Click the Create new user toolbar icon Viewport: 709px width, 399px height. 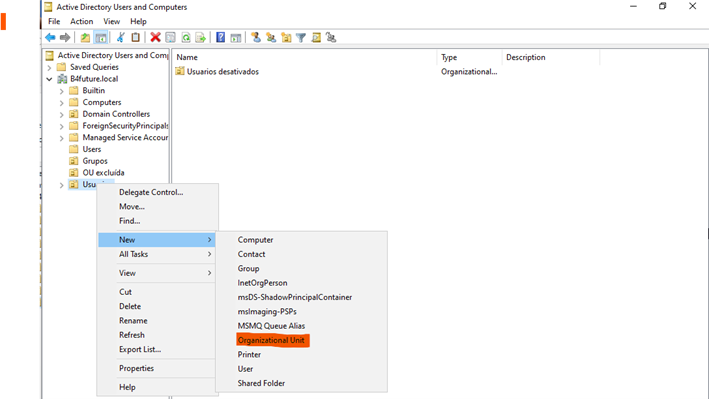pyautogui.click(x=256, y=38)
